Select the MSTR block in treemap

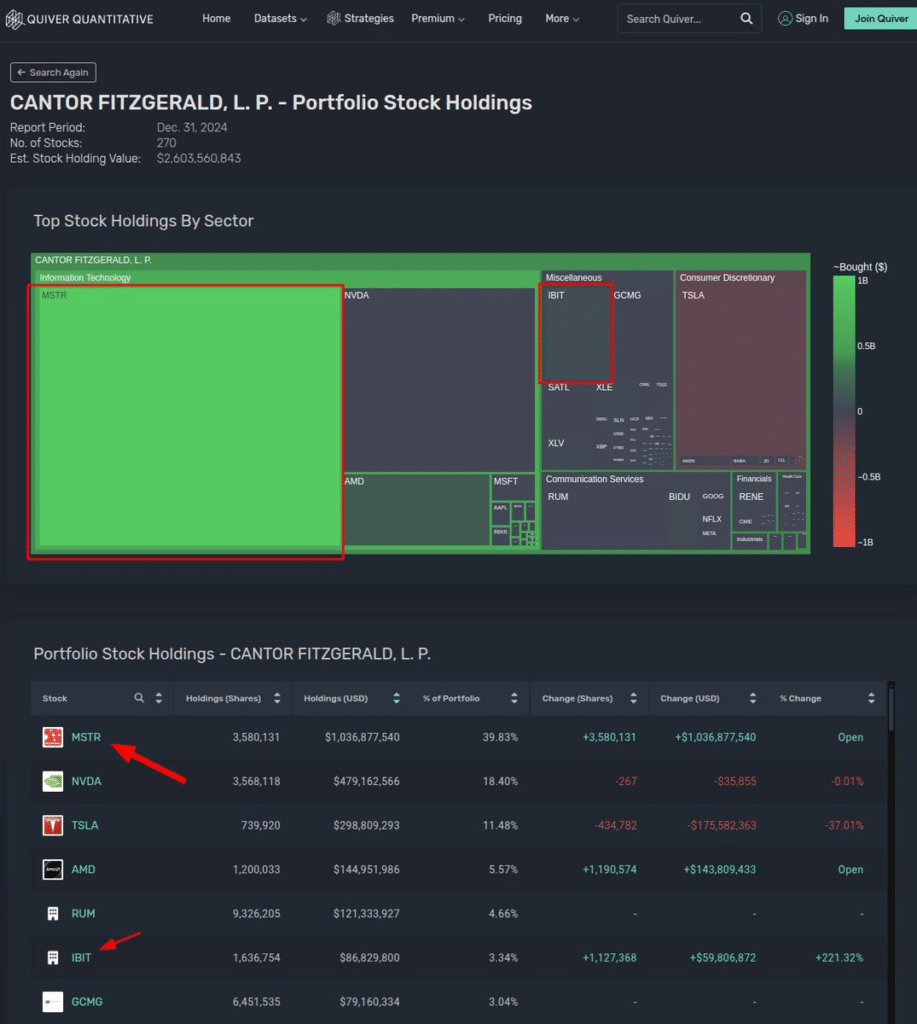tap(189, 418)
